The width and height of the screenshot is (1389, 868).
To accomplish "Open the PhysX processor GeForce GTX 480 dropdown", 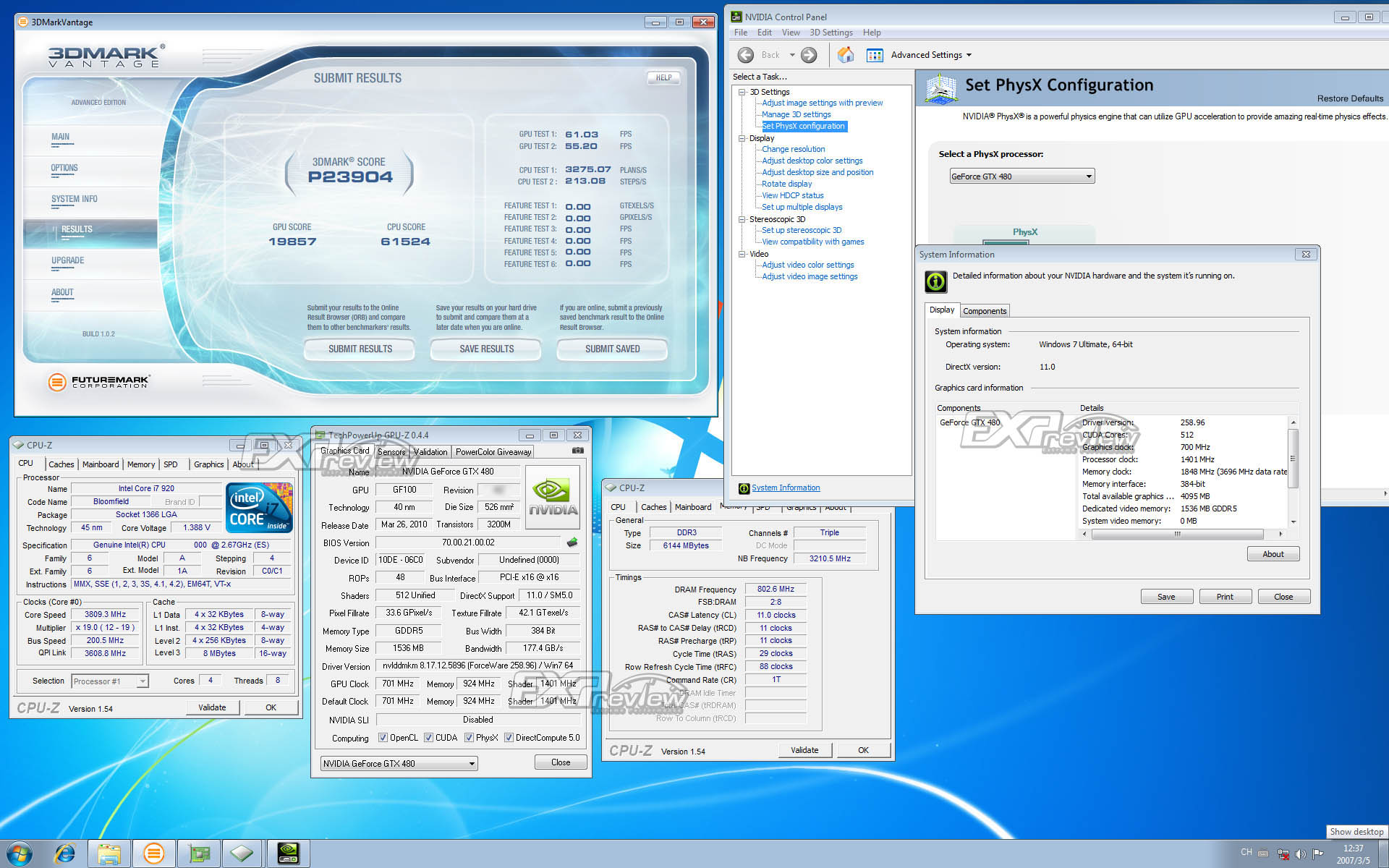I will (x=1021, y=176).
